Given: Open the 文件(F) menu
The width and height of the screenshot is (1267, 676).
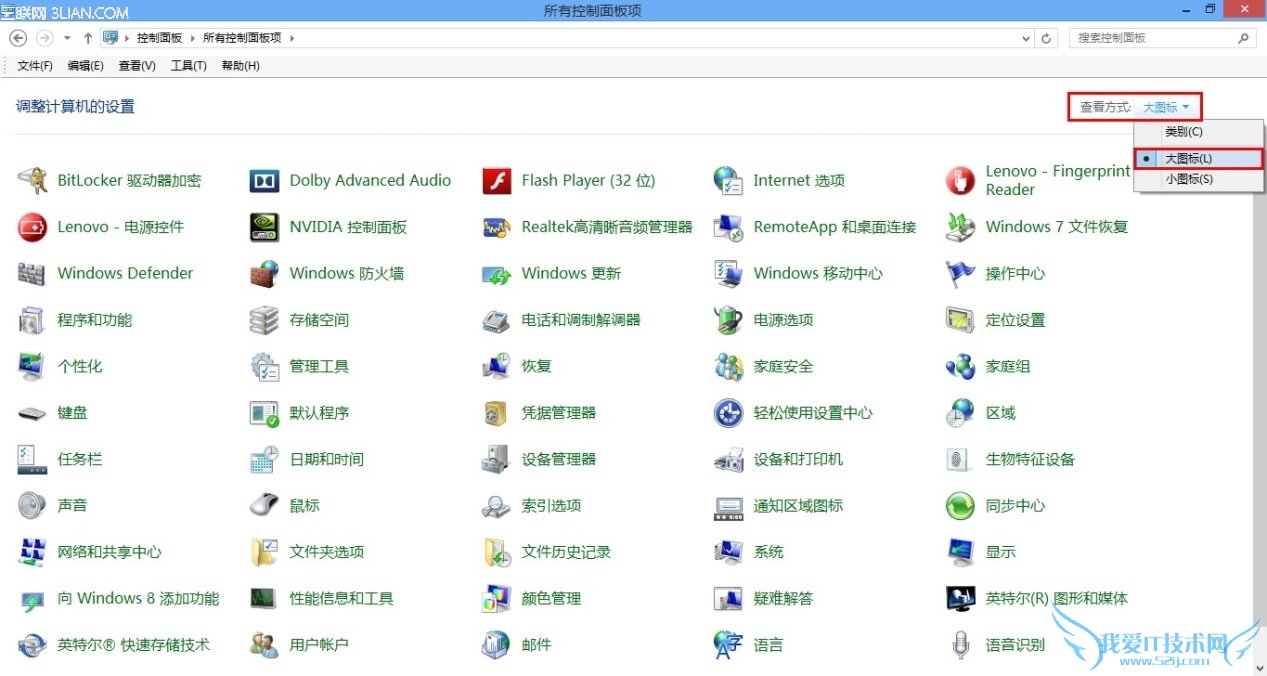Looking at the screenshot, I should (x=35, y=66).
